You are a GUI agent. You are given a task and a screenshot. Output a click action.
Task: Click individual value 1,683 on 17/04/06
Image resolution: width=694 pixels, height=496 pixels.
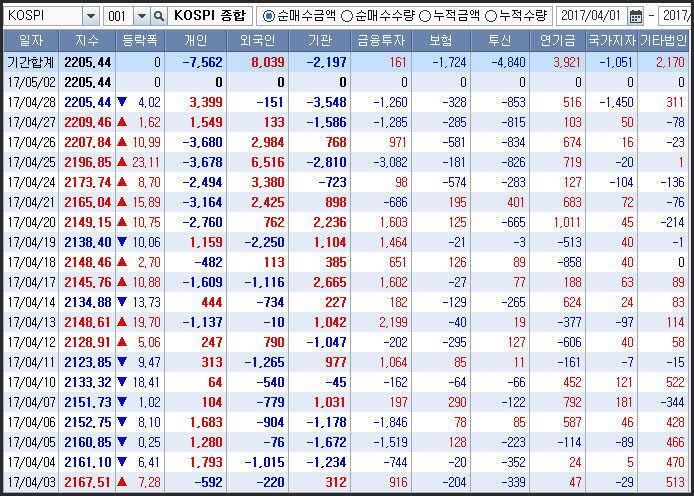(x=206, y=423)
